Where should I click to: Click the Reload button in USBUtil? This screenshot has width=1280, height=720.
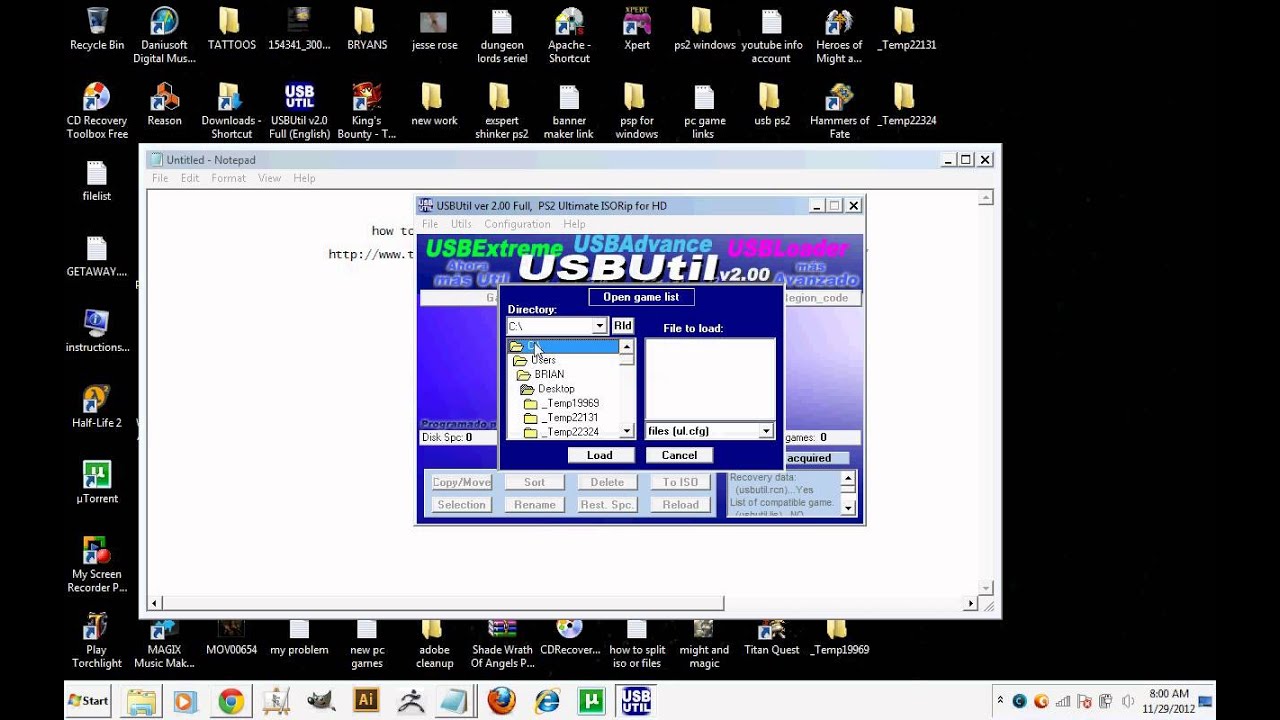point(680,505)
